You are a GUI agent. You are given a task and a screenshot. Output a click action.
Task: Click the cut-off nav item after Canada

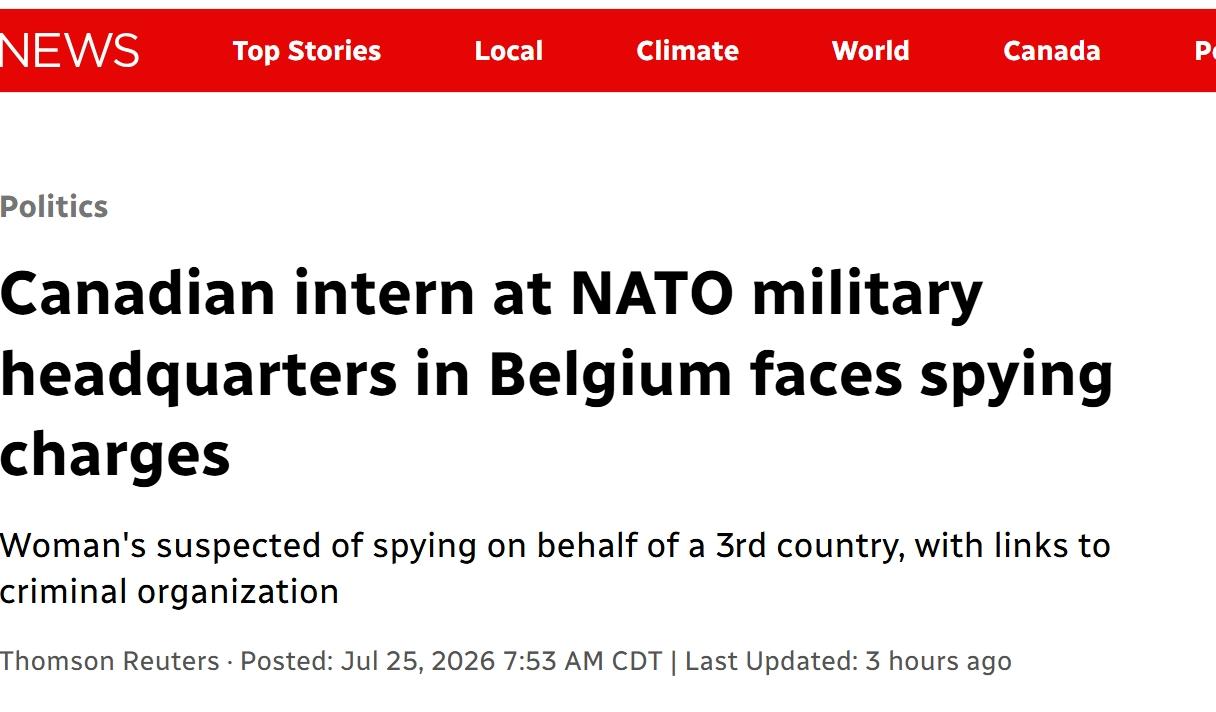(1205, 51)
